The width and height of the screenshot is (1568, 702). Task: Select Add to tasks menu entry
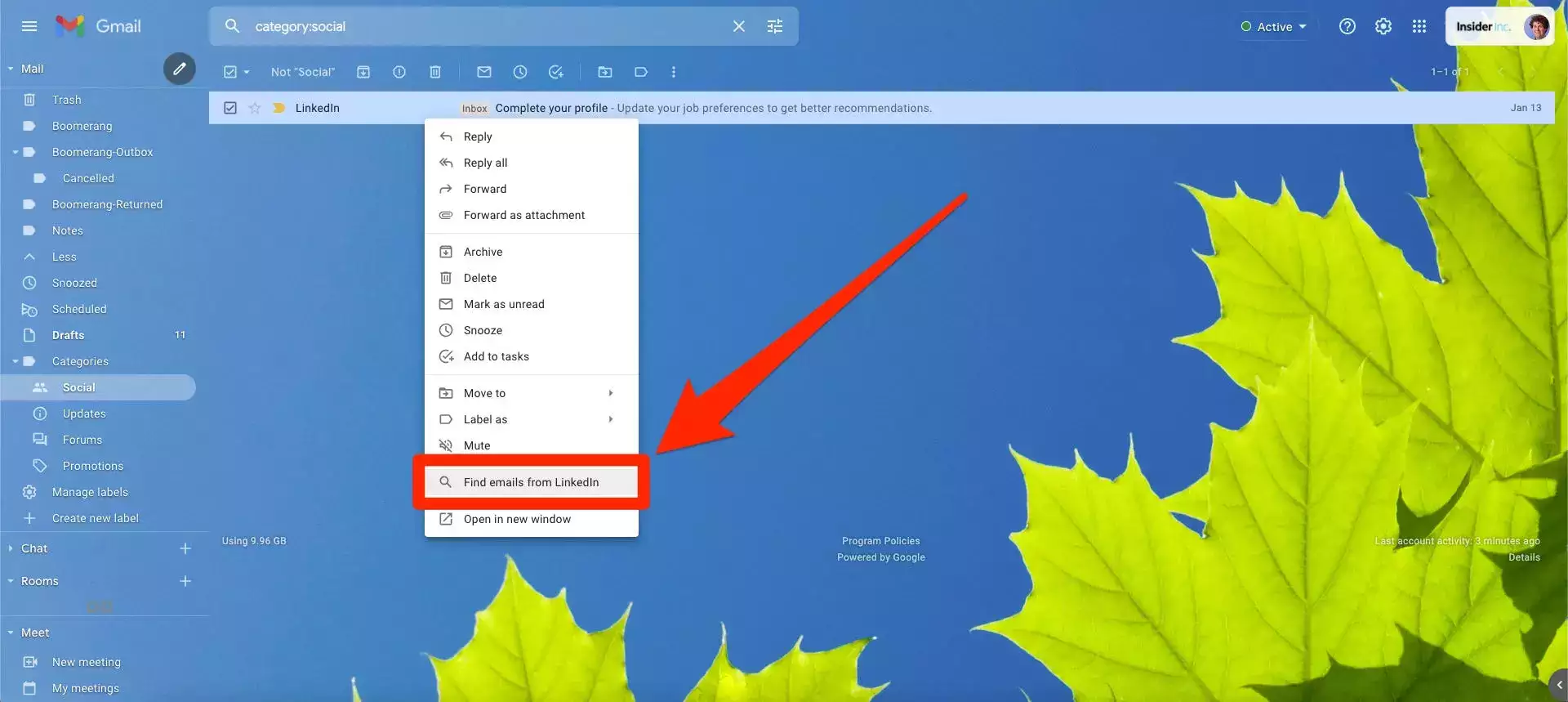click(532, 356)
